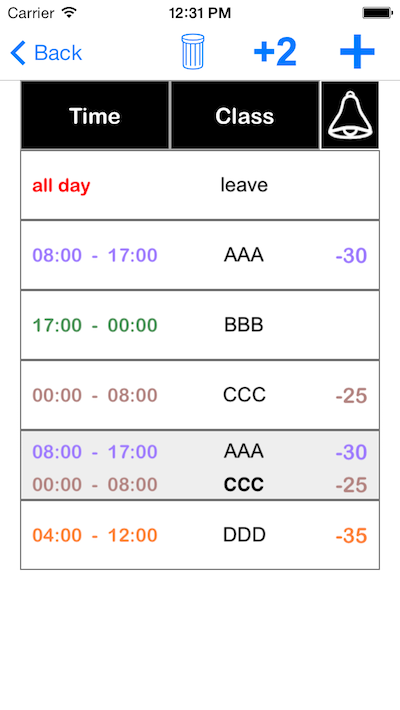Select the 17:00 - 00:00 BBB row
The height and width of the screenshot is (710, 400).
[200, 325]
